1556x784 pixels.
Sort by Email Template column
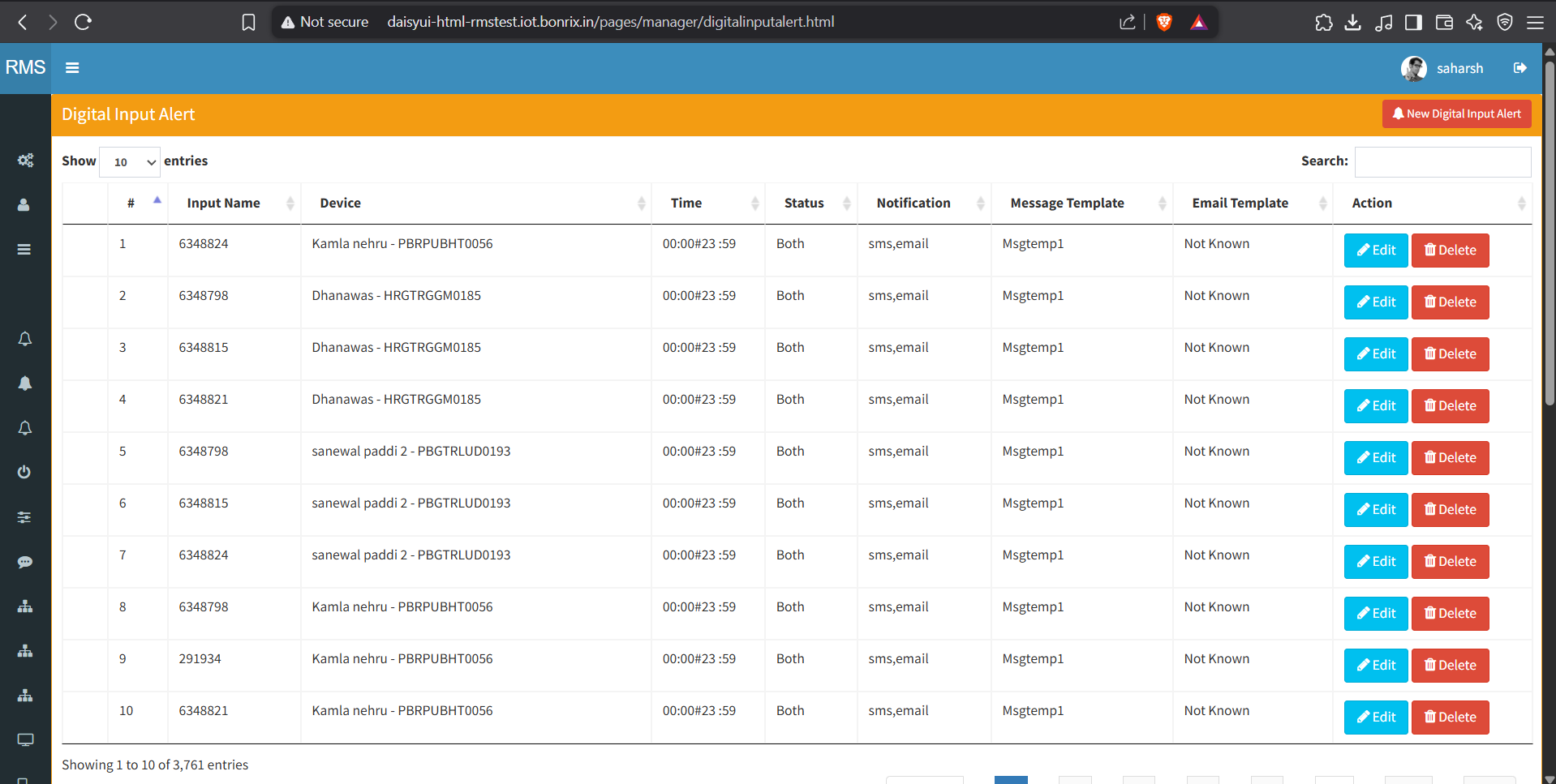pos(1253,203)
